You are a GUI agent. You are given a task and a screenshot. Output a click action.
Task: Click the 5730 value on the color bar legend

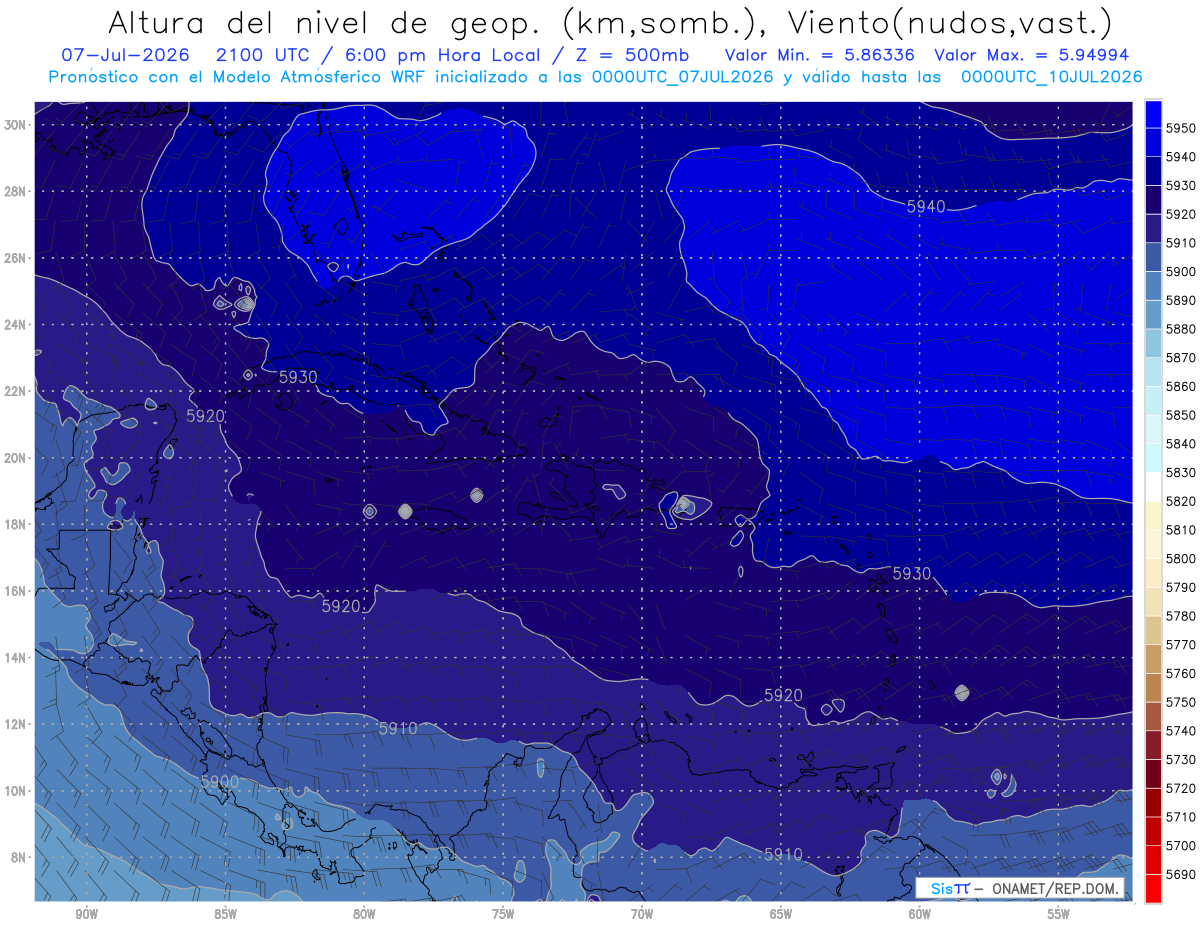point(1181,759)
